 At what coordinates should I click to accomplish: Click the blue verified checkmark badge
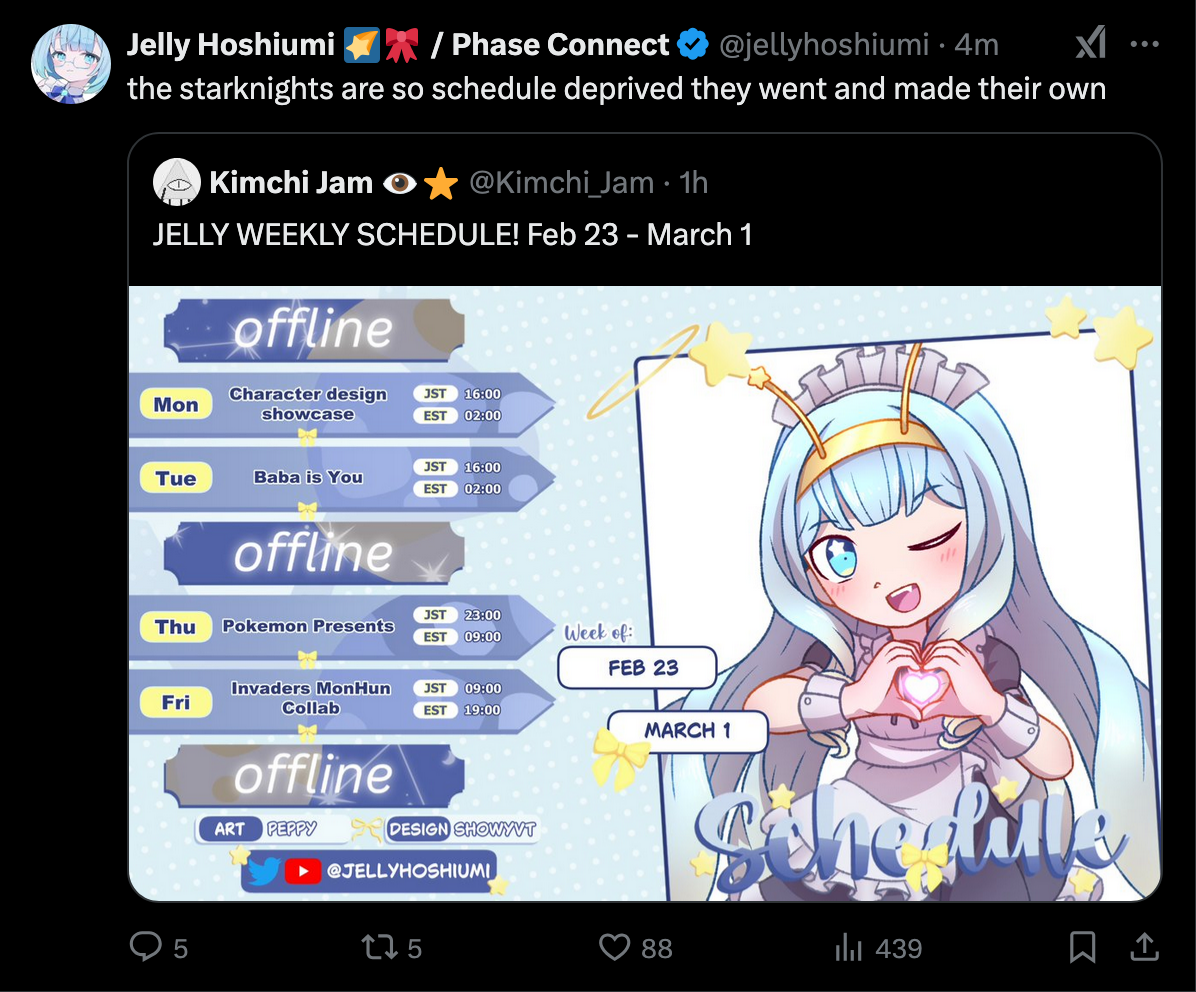point(693,44)
